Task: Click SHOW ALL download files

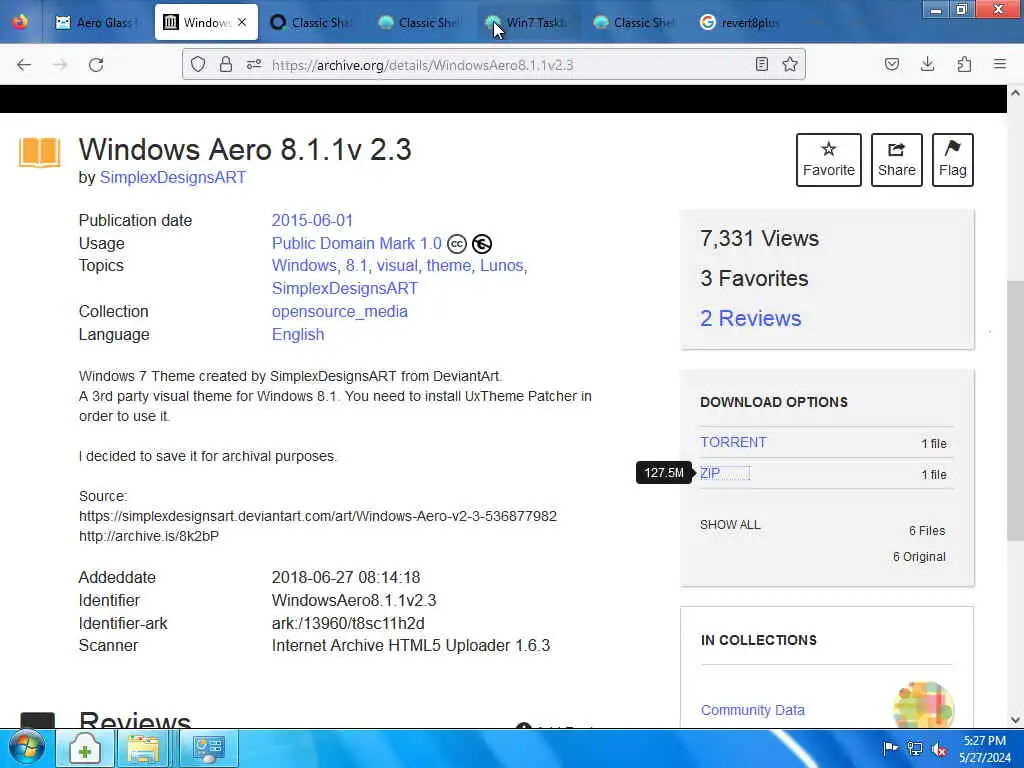Action: tap(730, 525)
